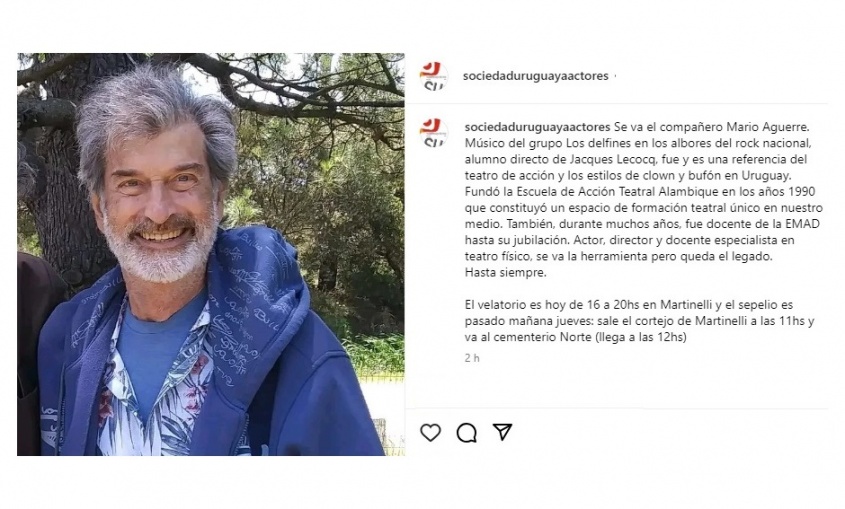Share the post via paper plane icon
Screen dimensions: 845x509
502,431
